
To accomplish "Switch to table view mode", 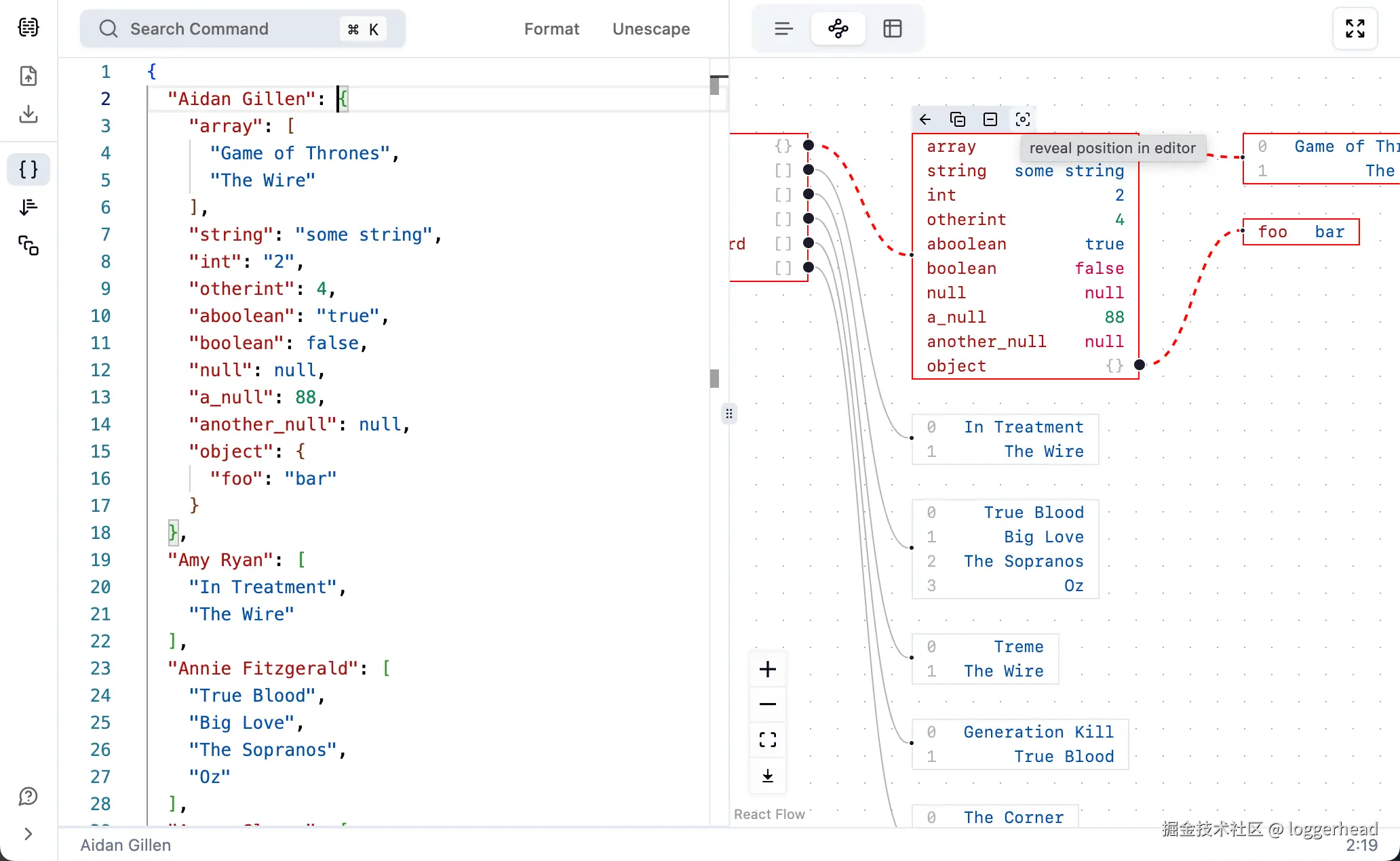I will pos(893,28).
